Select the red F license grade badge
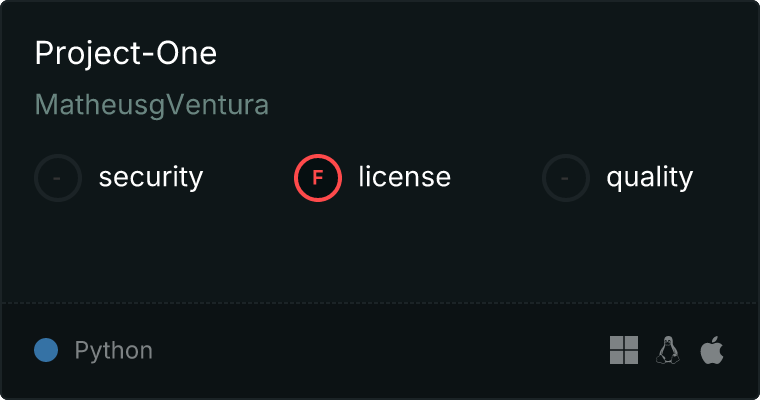 coord(318,178)
